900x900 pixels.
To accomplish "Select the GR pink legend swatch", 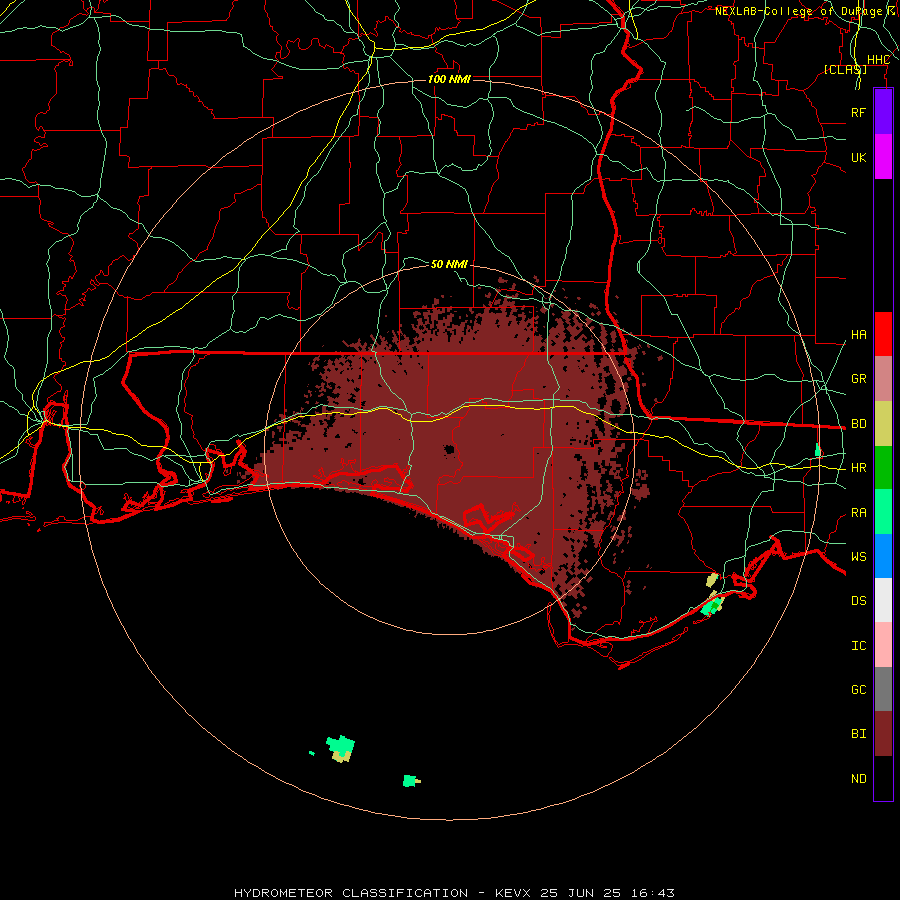I will point(883,379).
